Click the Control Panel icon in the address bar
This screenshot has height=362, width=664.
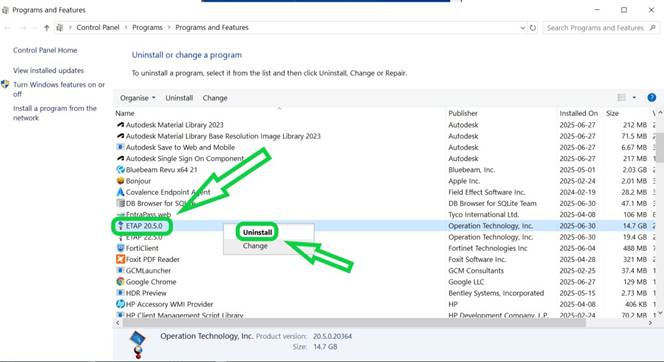[60, 28]
